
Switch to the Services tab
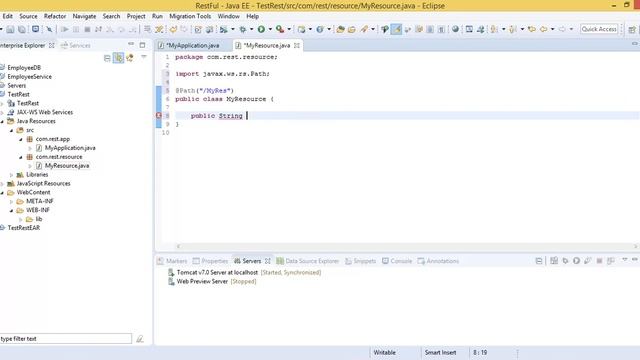click(76, 45)
